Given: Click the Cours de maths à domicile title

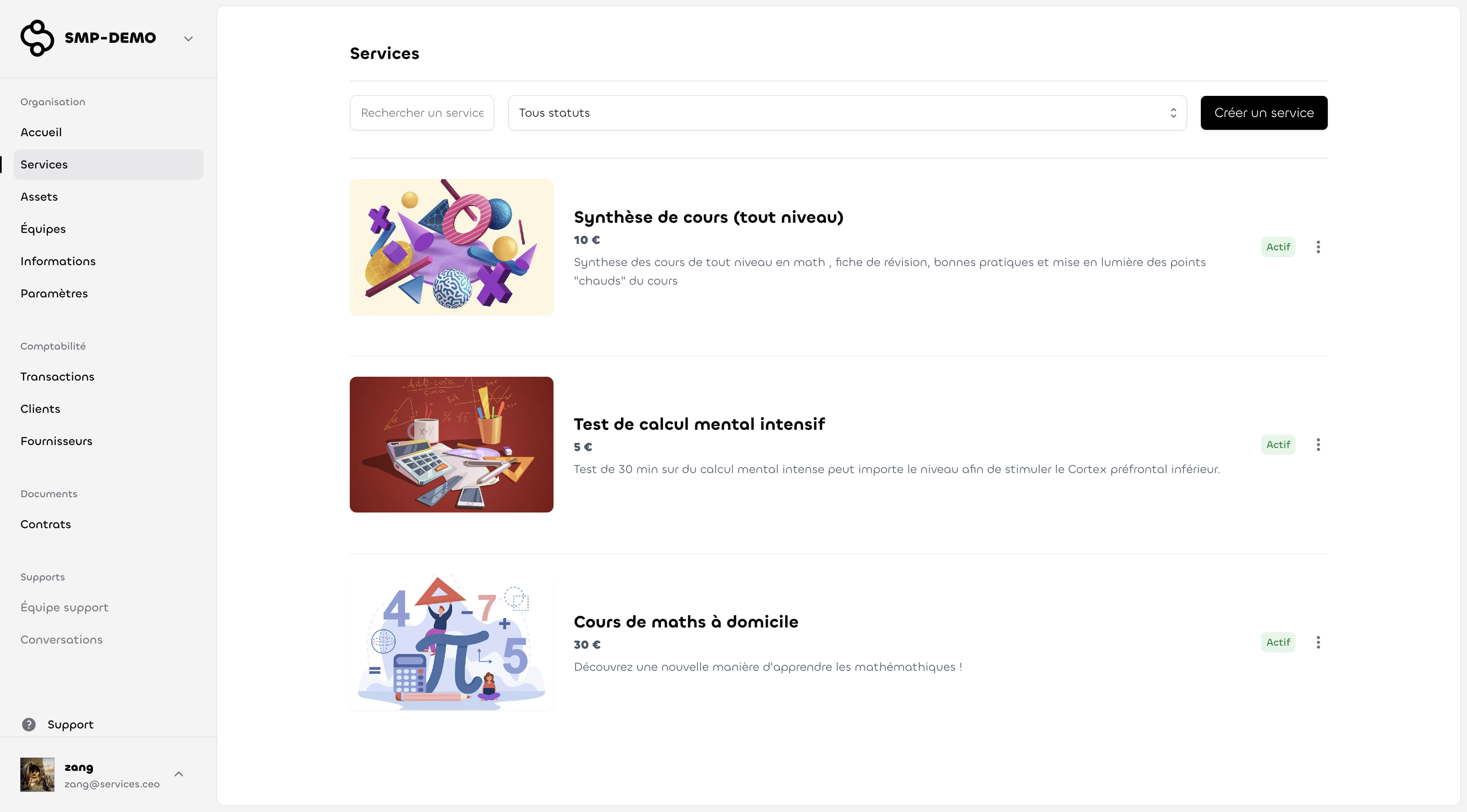Looking at the screenshot, I should click(686, 622).
